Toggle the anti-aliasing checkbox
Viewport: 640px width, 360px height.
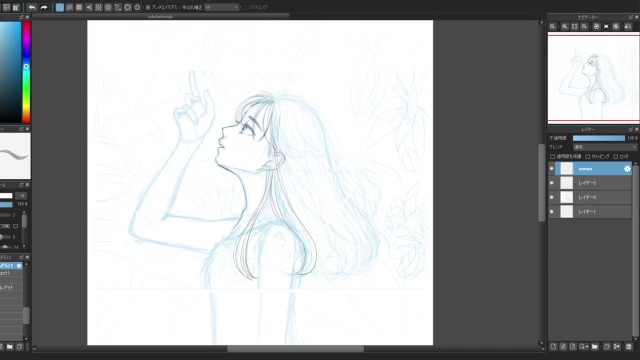click(148, 7)
